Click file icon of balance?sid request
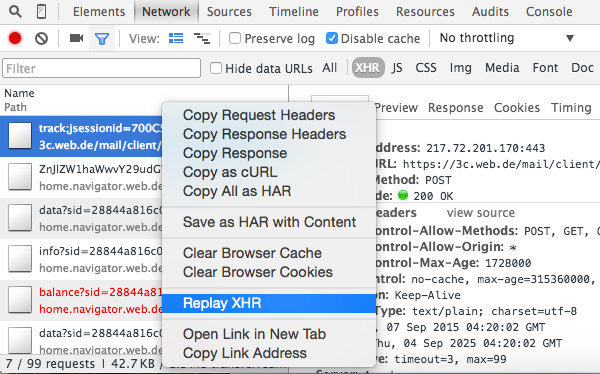Screen dimensions: 600x374 click(x=20, y=300)
